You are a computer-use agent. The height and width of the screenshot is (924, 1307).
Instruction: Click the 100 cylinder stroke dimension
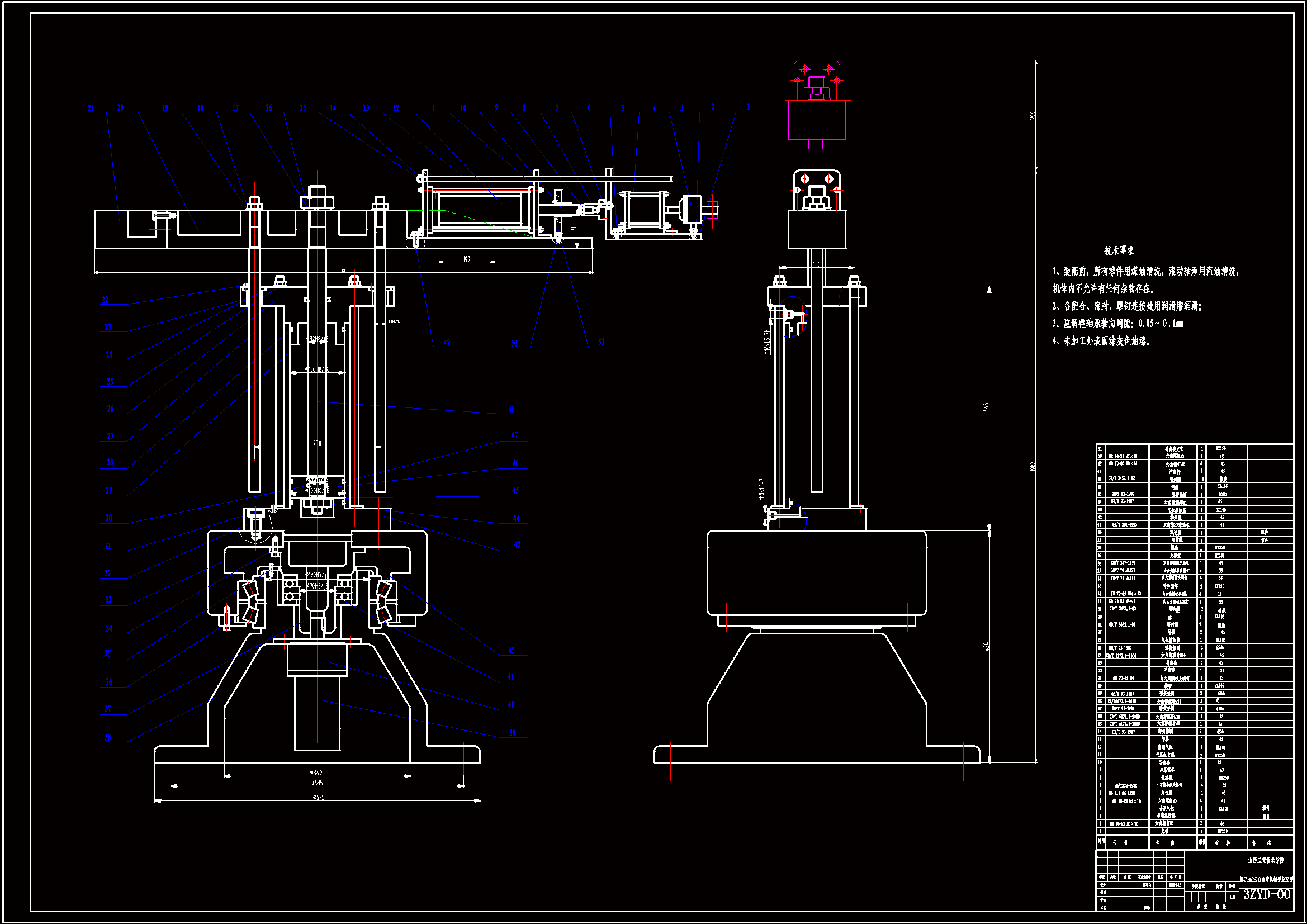coord(466,259)
